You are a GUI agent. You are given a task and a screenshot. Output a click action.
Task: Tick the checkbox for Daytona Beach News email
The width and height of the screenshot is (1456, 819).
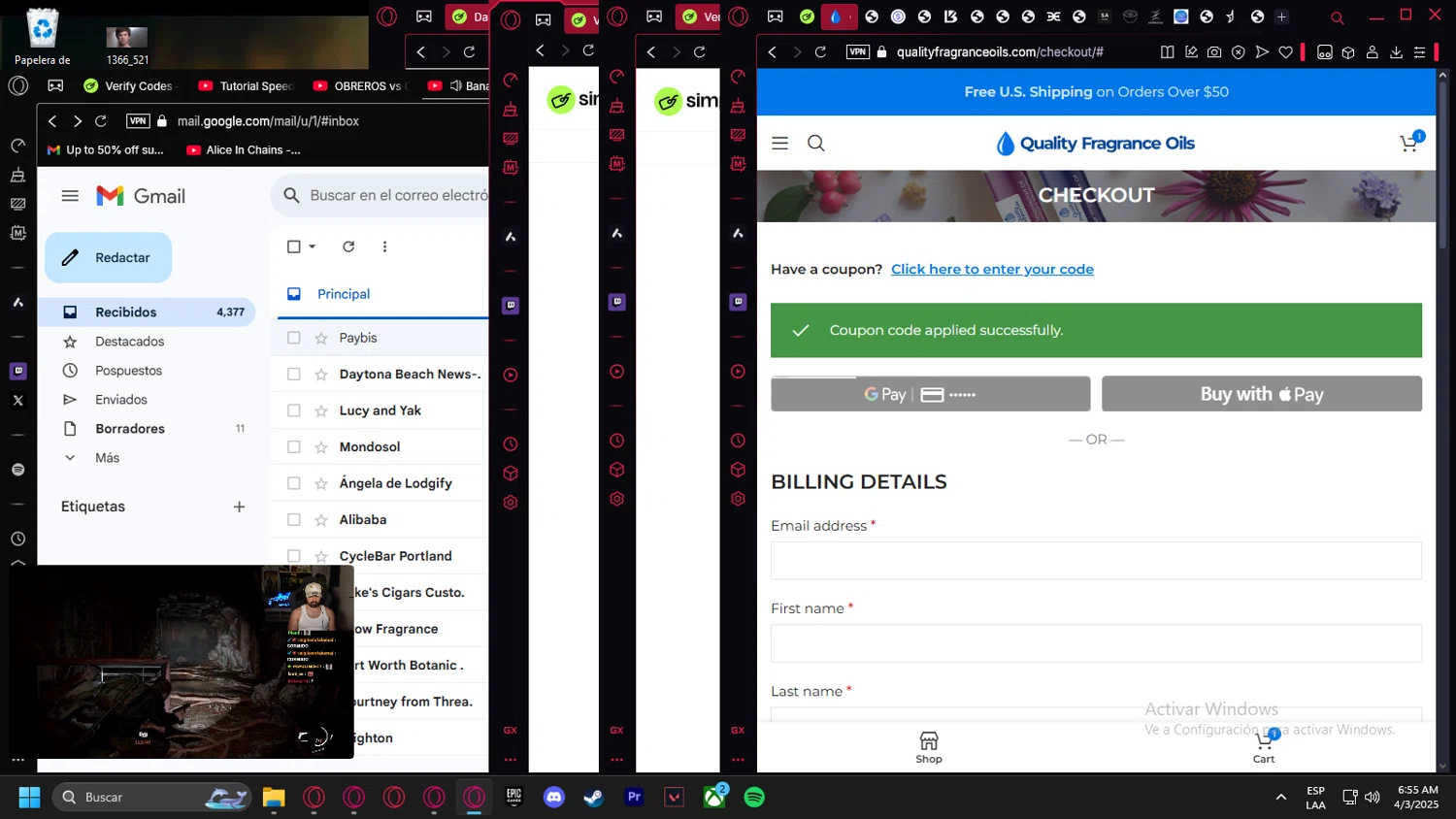pos(294,375)
